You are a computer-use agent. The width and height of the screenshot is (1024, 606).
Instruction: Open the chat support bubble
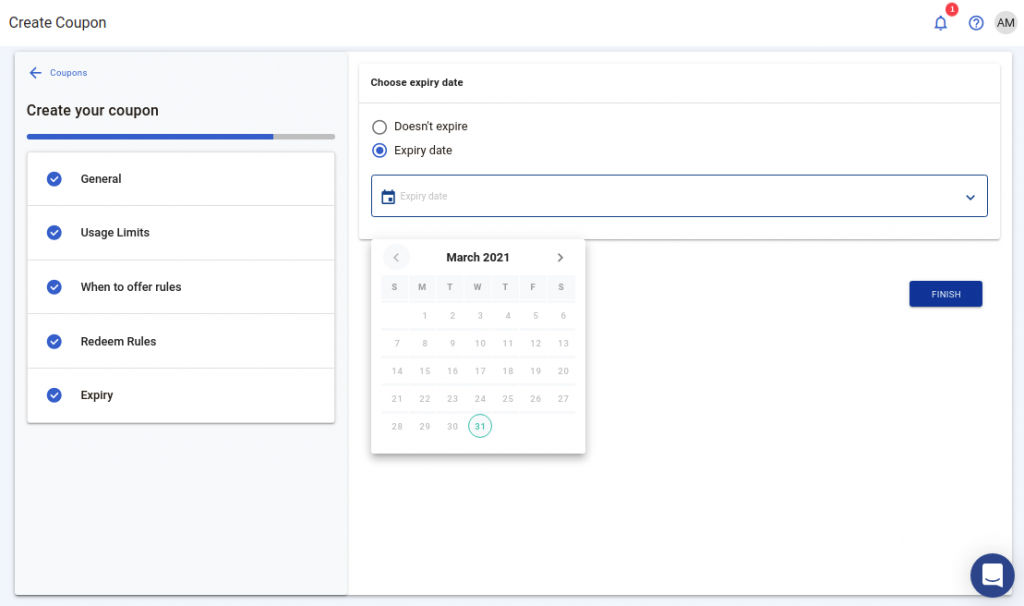[992, 575]
